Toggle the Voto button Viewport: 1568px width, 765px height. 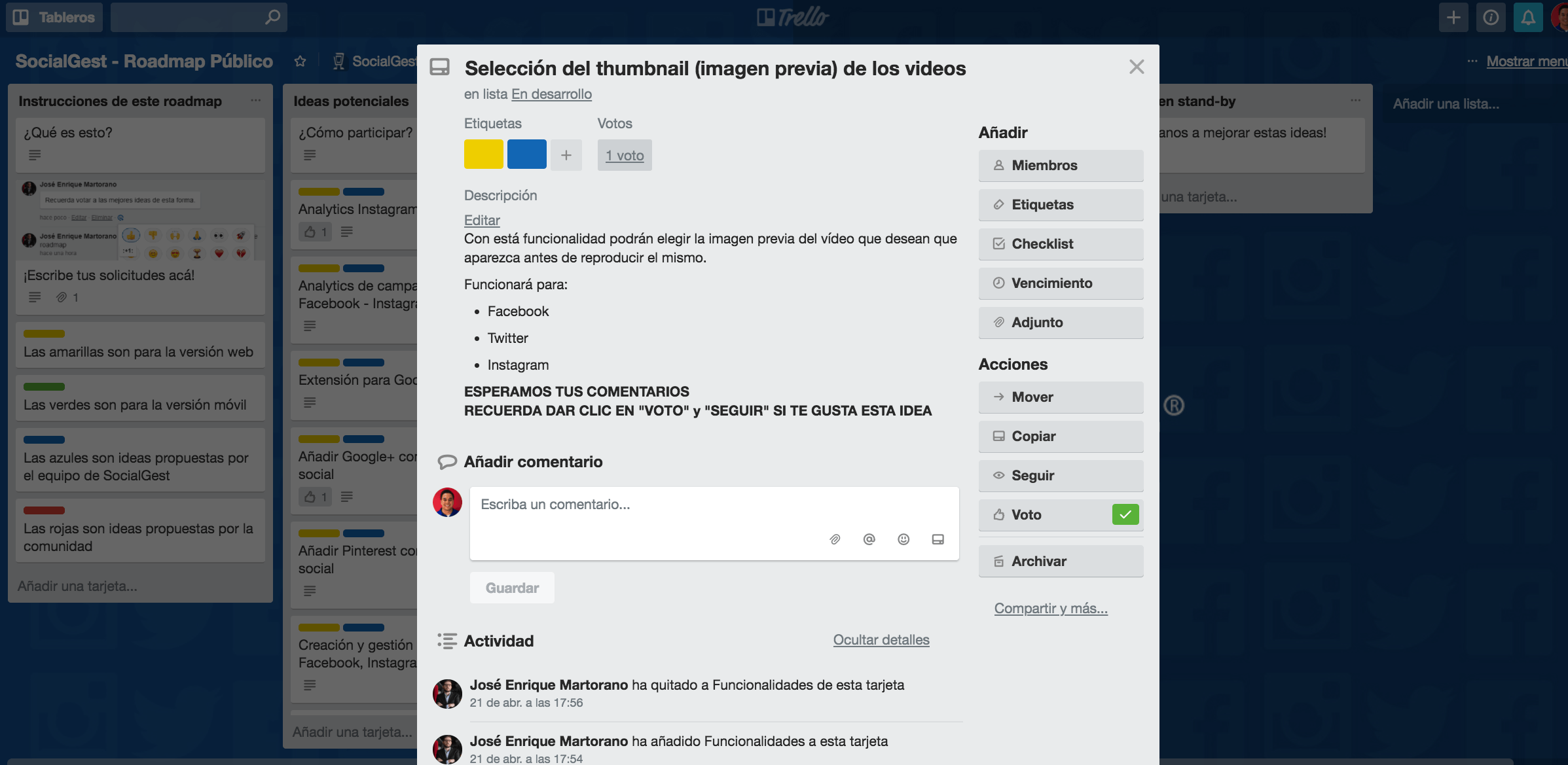tap(1061, 515)
